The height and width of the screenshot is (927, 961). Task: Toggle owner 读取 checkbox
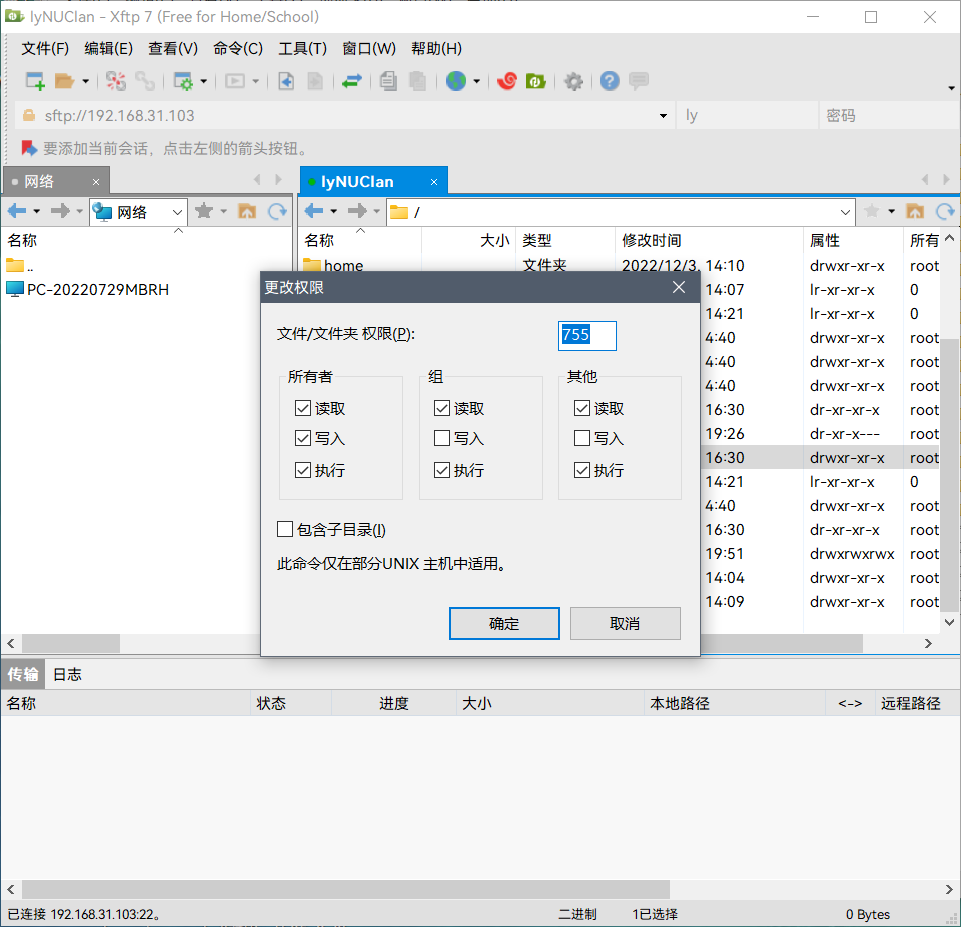pos(303,408)
